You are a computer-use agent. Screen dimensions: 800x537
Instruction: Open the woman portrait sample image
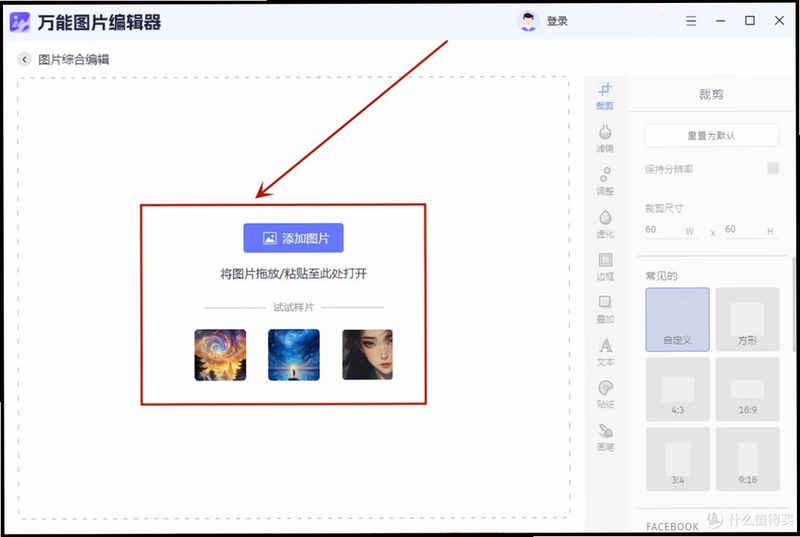(x=367, y=355)
